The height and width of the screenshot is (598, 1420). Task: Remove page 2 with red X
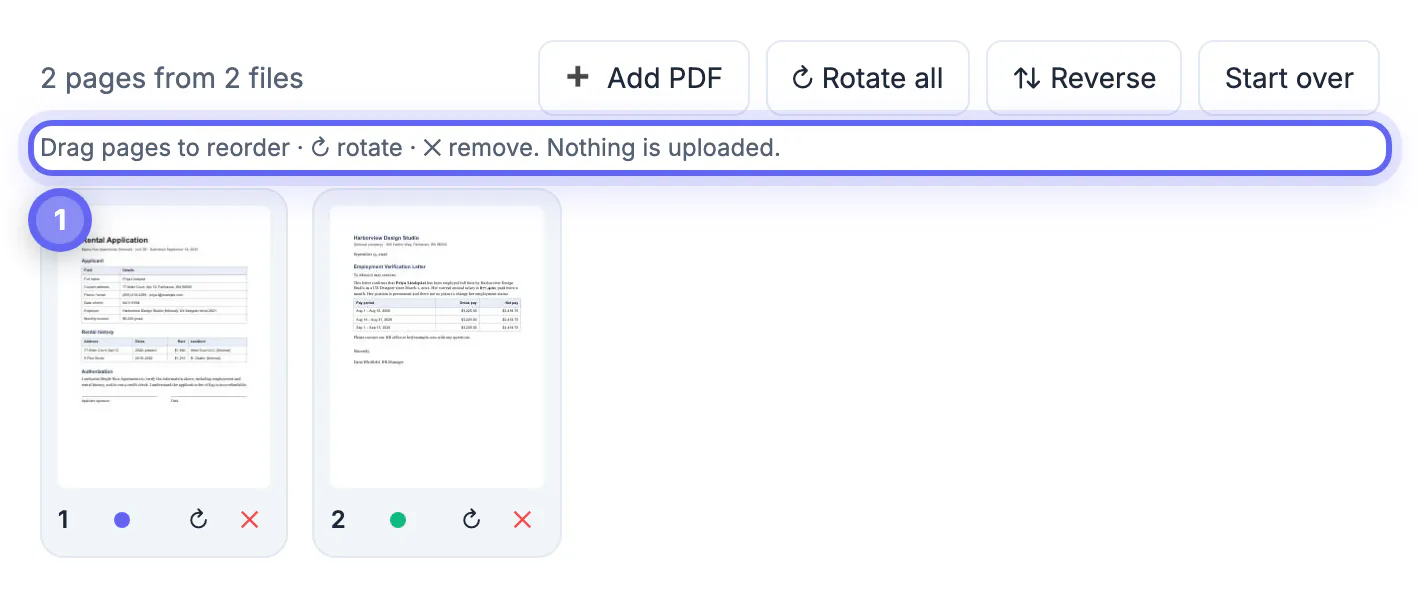[522, 519]
